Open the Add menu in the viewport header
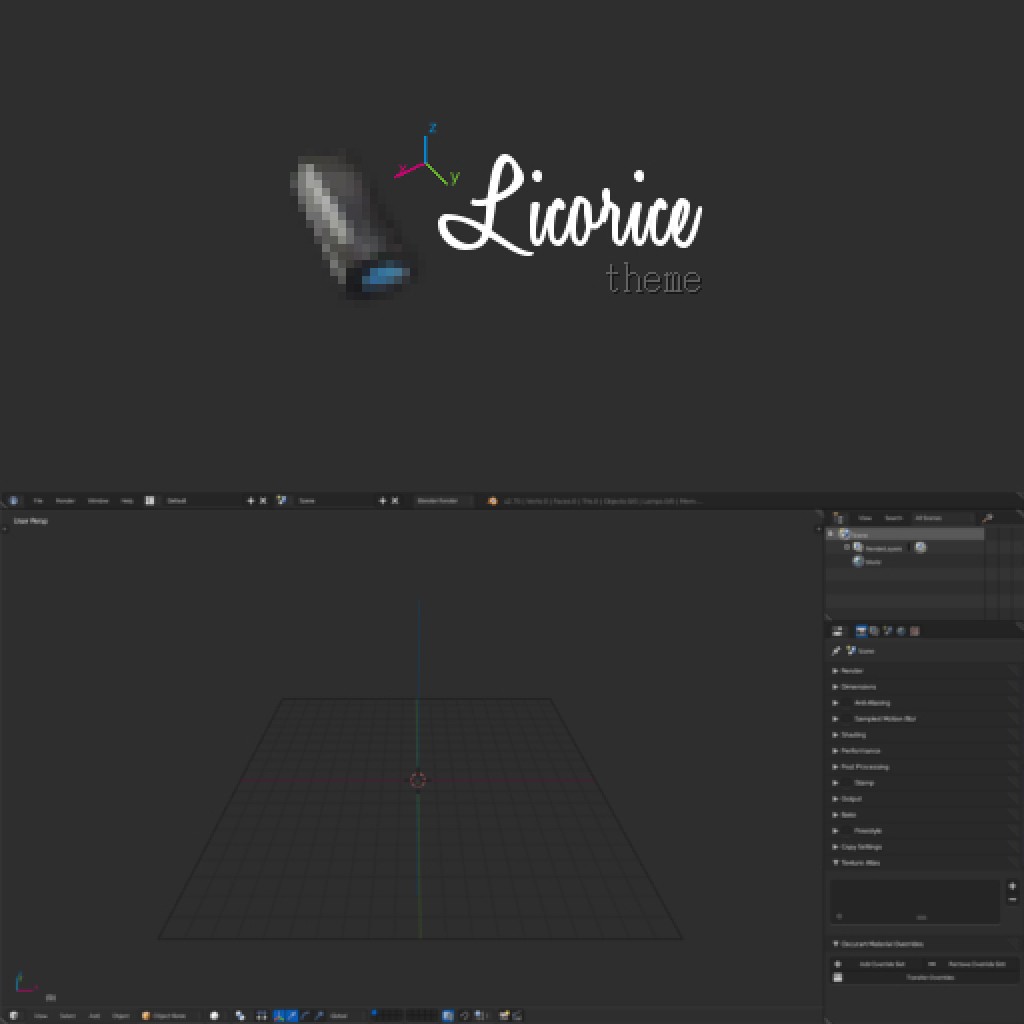 coord(96,1016)
